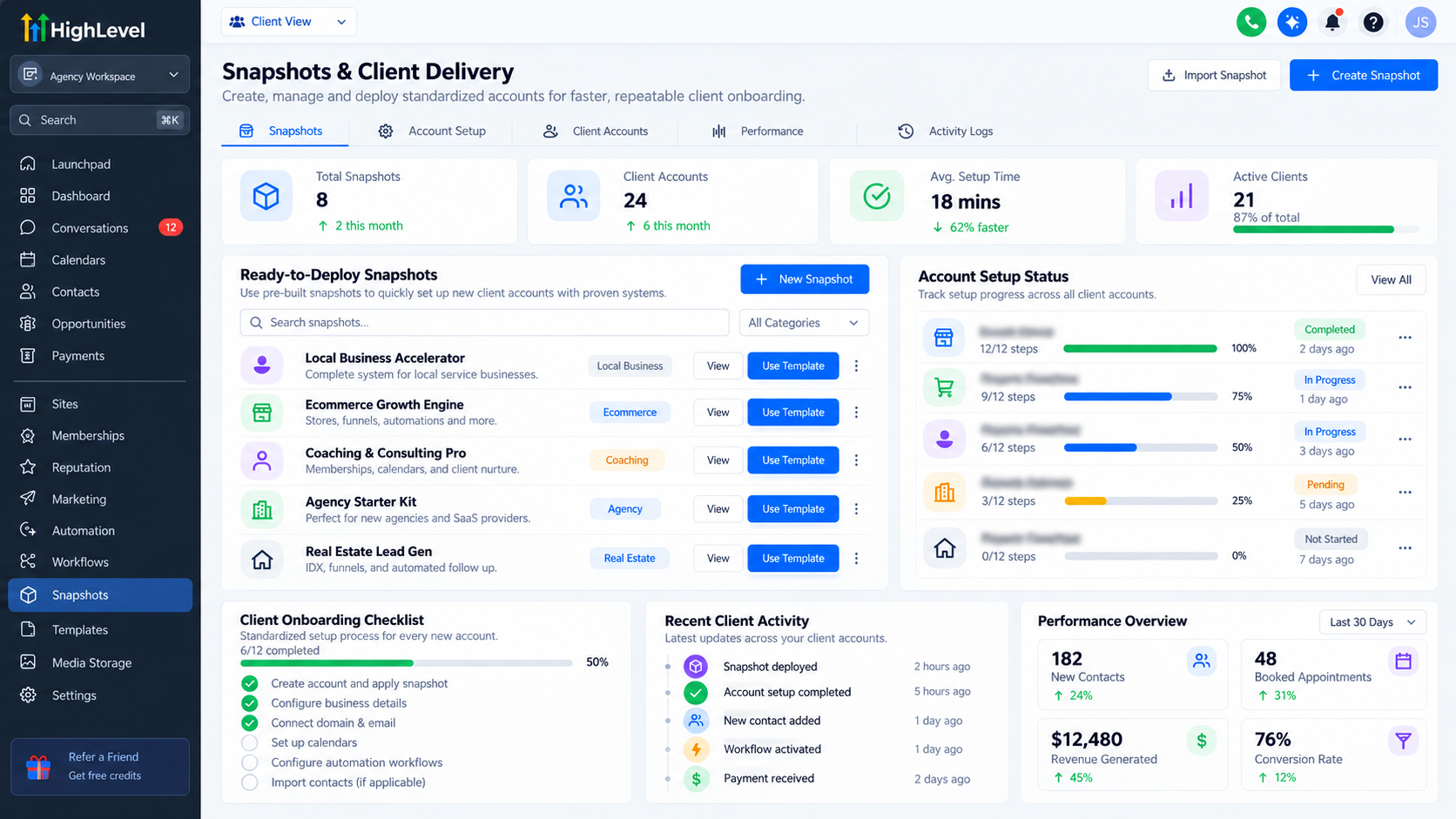Click the Refer a Friend gift icon
The image size is (1456, 819).
[x=38, y=767]
